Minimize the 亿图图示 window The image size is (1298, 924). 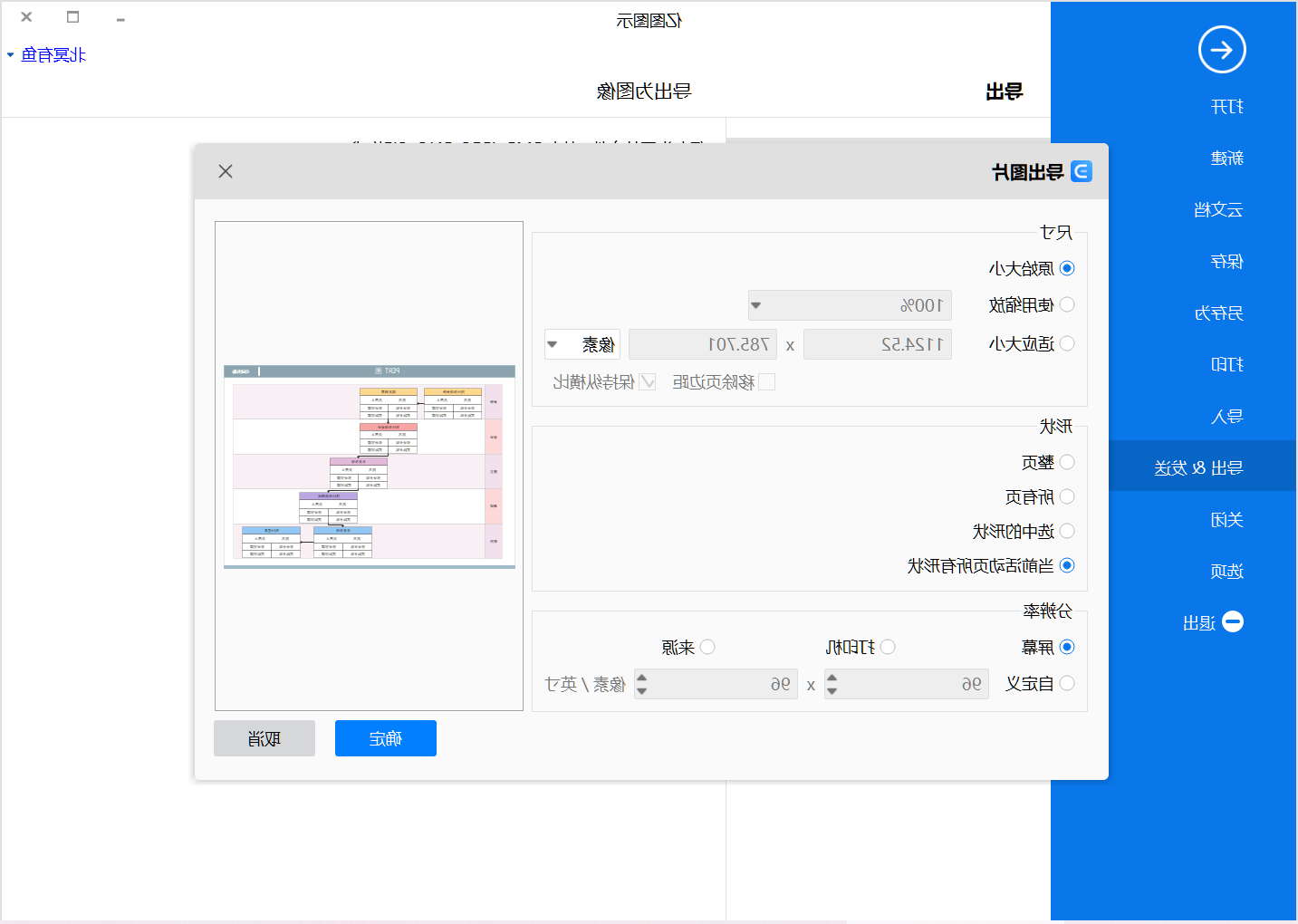coord(120,18)
